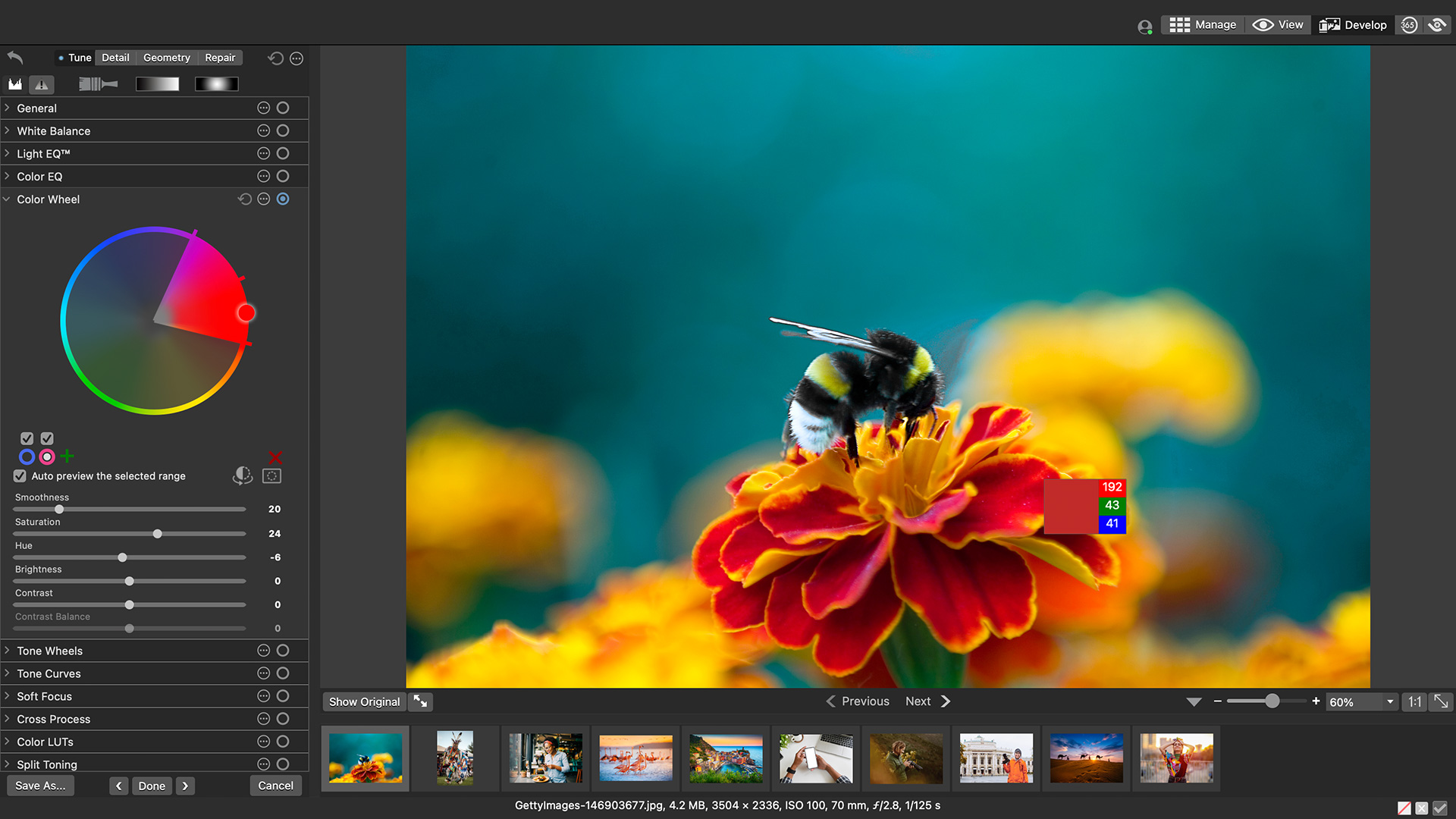Click the full screen toggle icon near Show Original

coord(420,701)
